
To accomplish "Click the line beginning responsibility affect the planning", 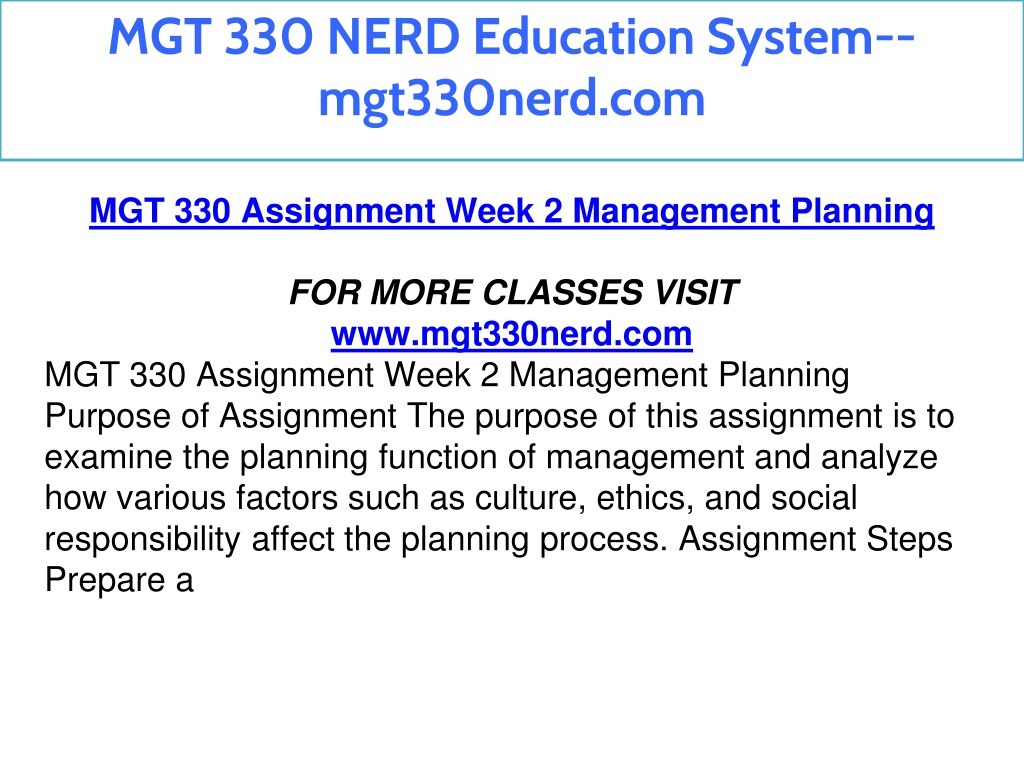I will point(498,539).
